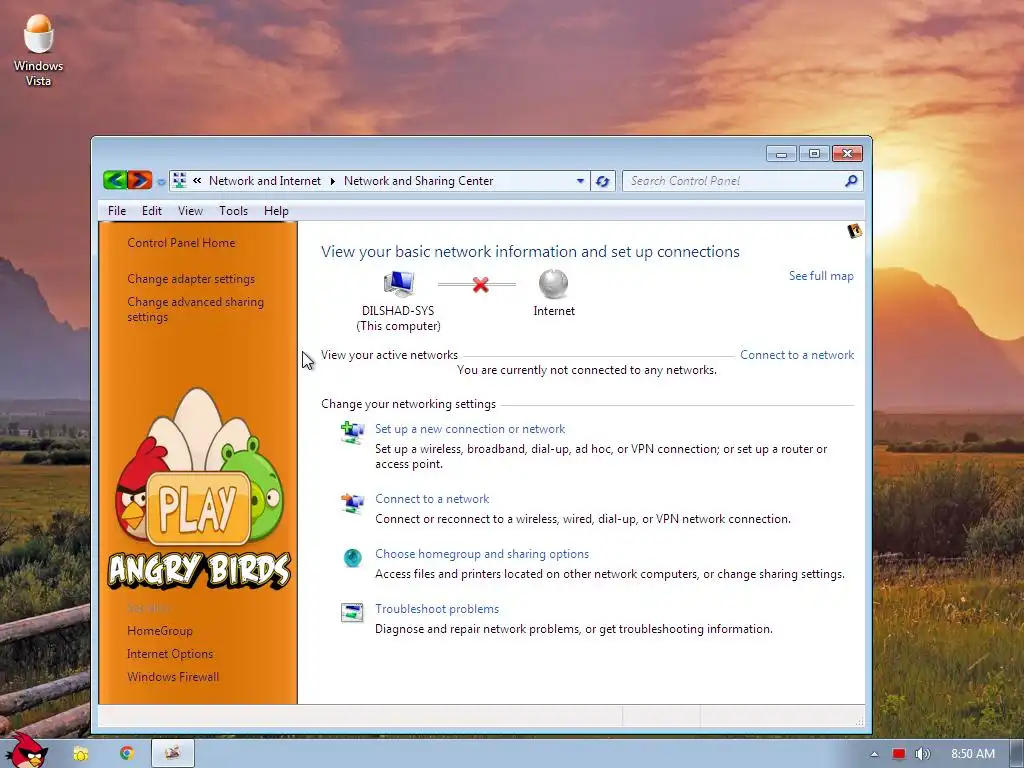This screenshot has height=768, width=1024.
Task: Maximize the Control Panel window
Action: tap(814, 154)
